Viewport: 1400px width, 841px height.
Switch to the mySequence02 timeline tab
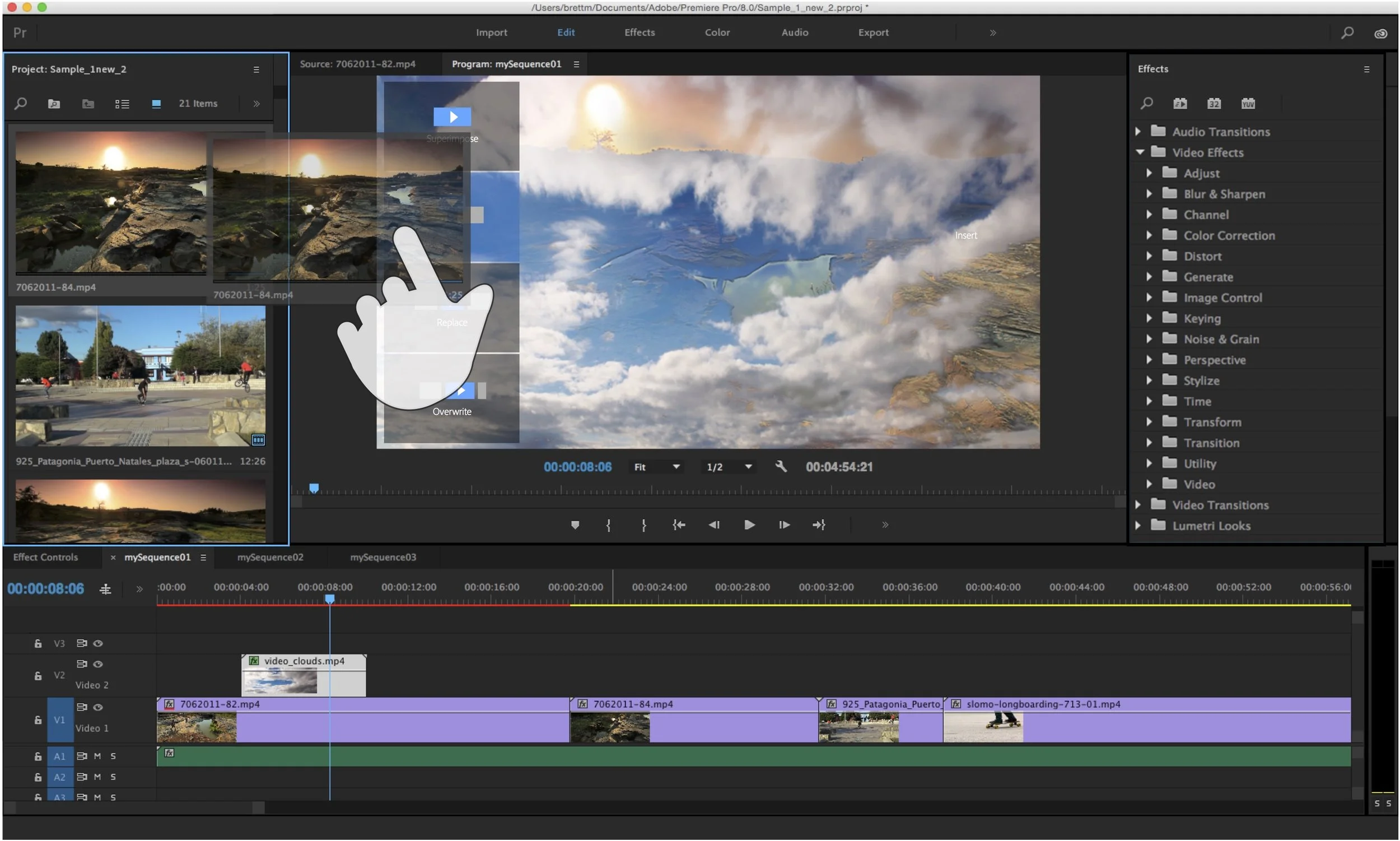270,557
